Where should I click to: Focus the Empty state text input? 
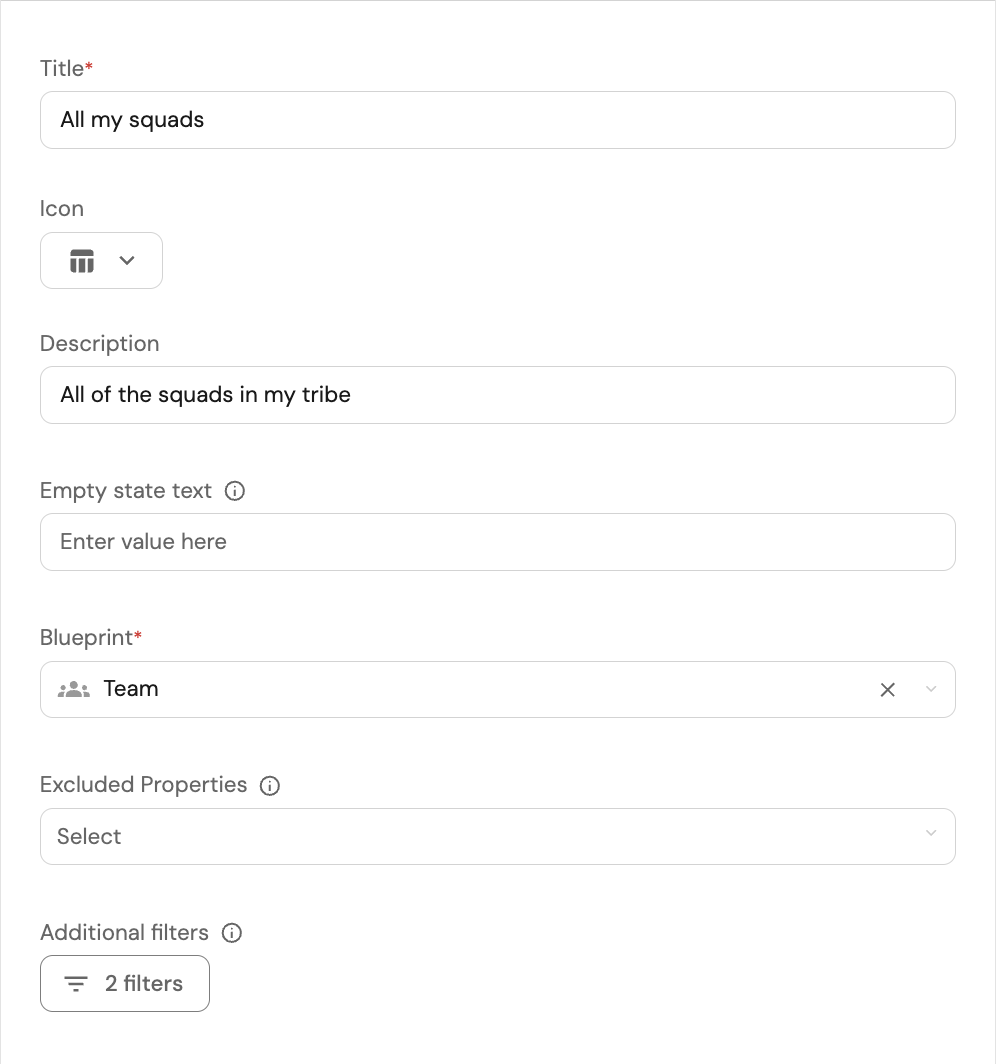pyautogui.click(x=497, y=542)
